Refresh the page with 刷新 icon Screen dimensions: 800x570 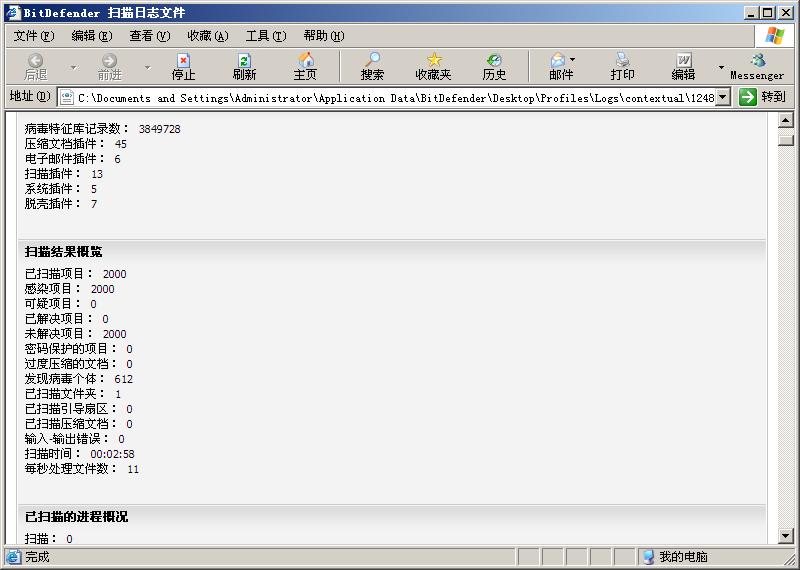coord(244,61)
